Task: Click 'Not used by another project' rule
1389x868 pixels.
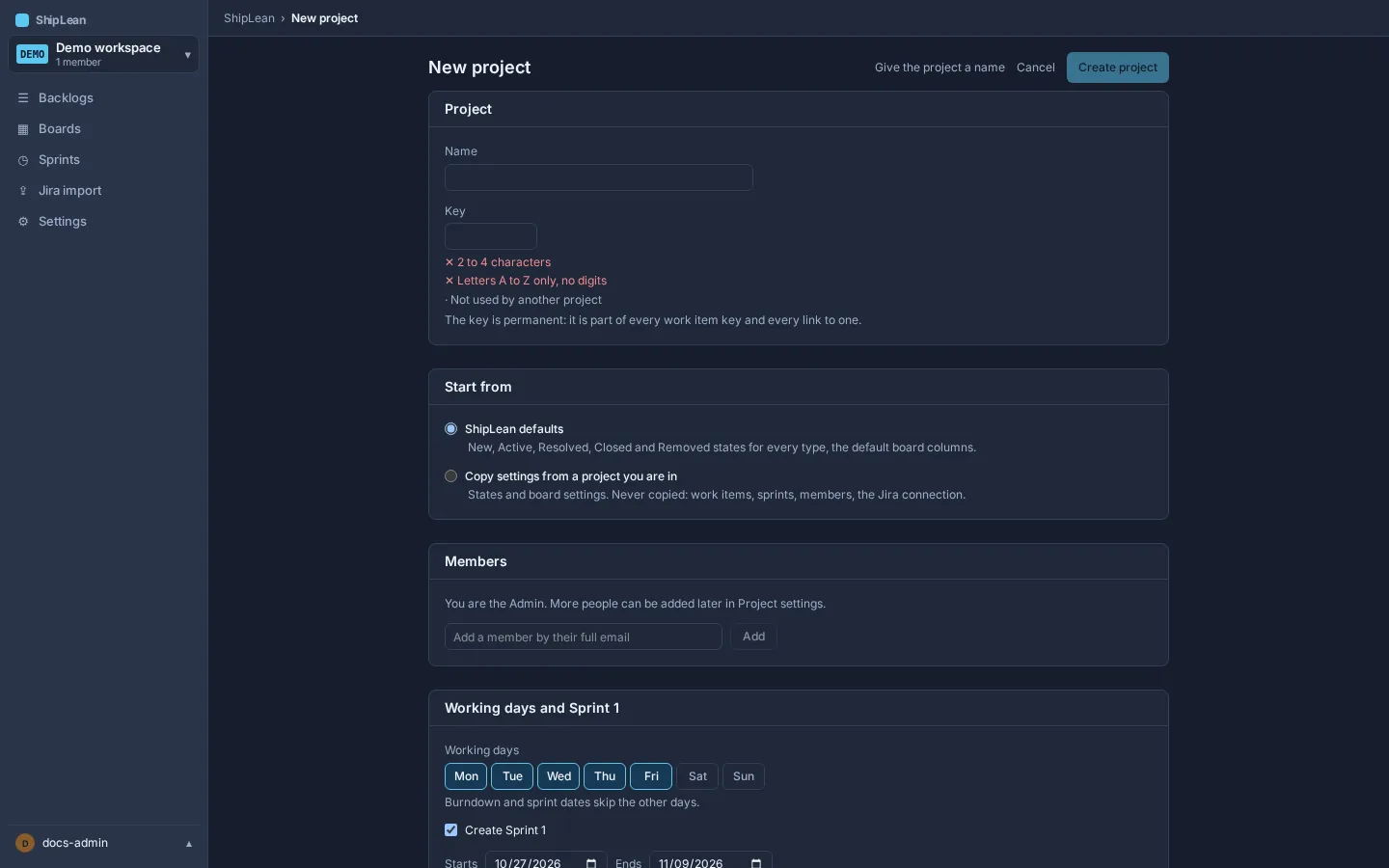Action: 523,300
